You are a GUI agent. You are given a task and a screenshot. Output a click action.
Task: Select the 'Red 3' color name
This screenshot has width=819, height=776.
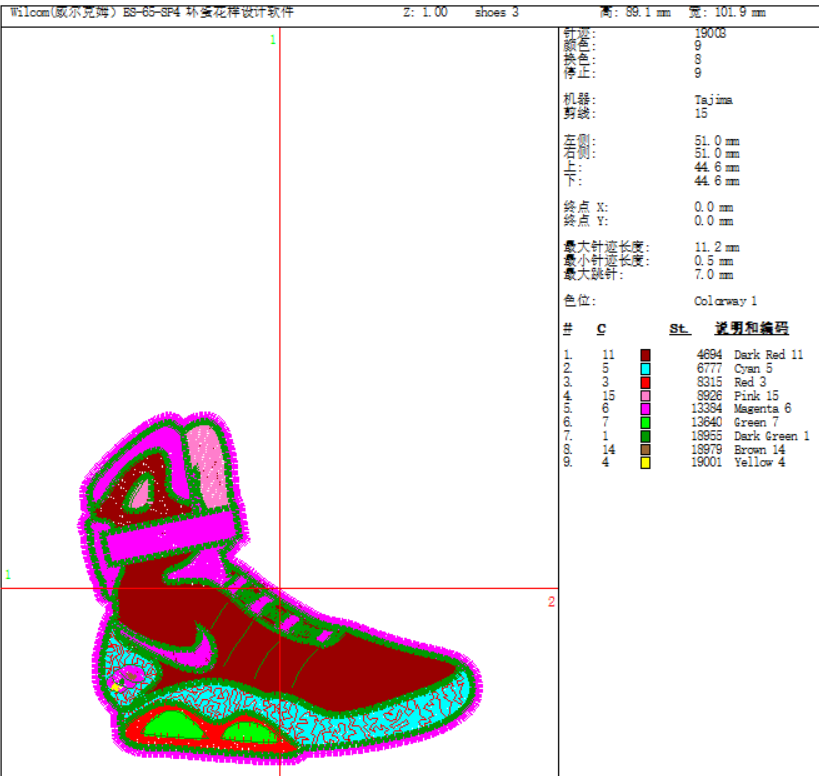pos(750,382)
